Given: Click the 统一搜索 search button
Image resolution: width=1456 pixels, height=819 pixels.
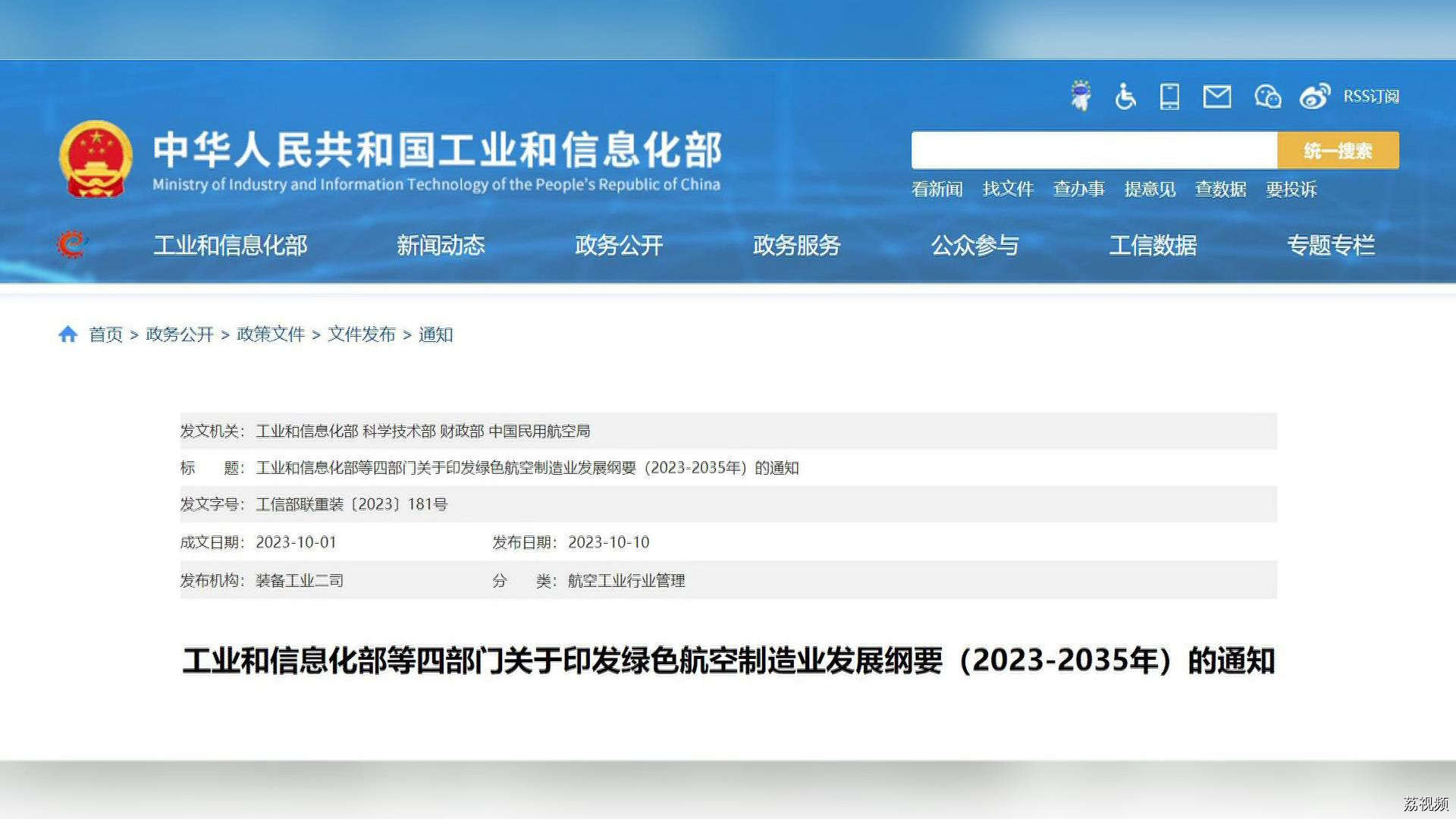Looking at the screenshot, I should coord(1338,150).
